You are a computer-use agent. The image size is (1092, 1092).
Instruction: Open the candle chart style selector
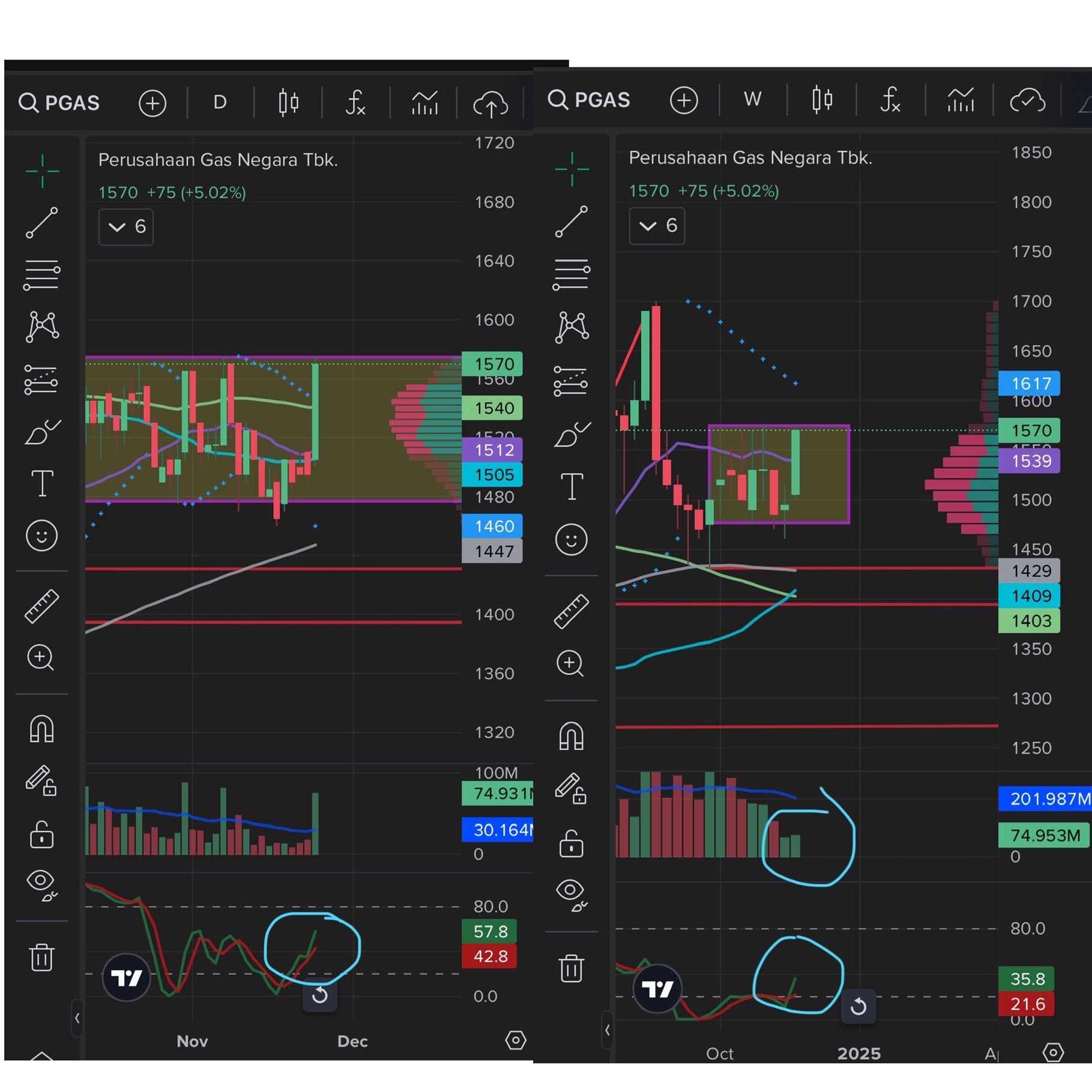coord(288,102)
